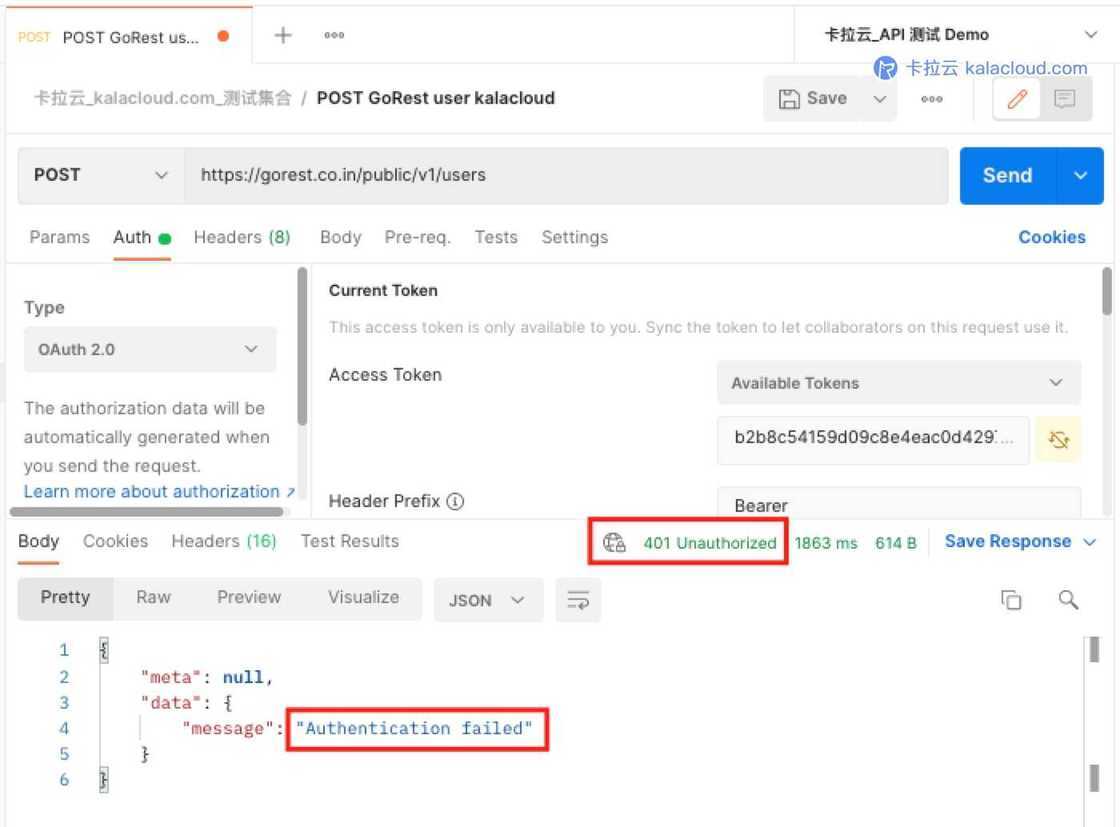Open more actions ellipsis beside Save
Screen dimensions: 1120x827
coord(931,99)
